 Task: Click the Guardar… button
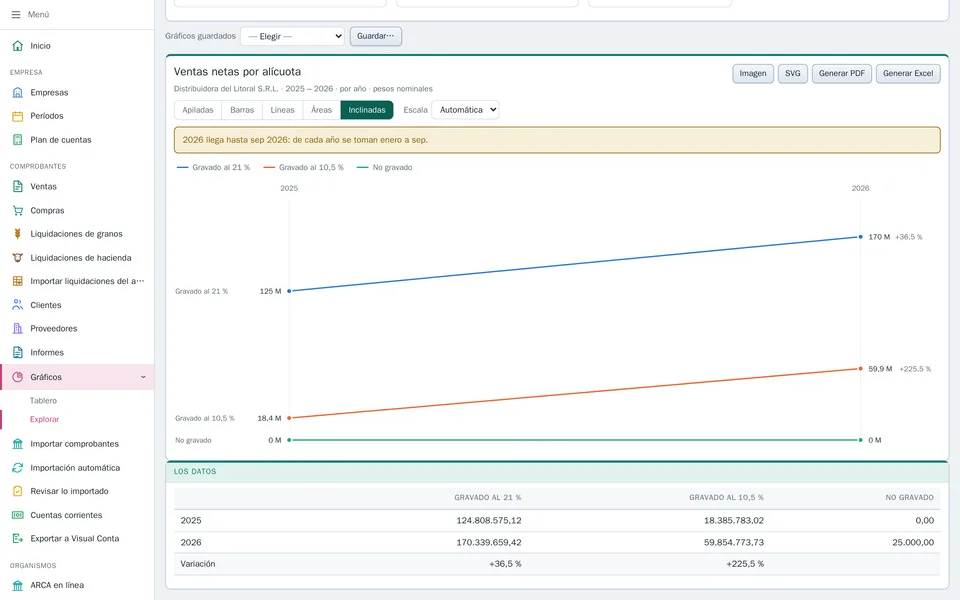(376, 36)
